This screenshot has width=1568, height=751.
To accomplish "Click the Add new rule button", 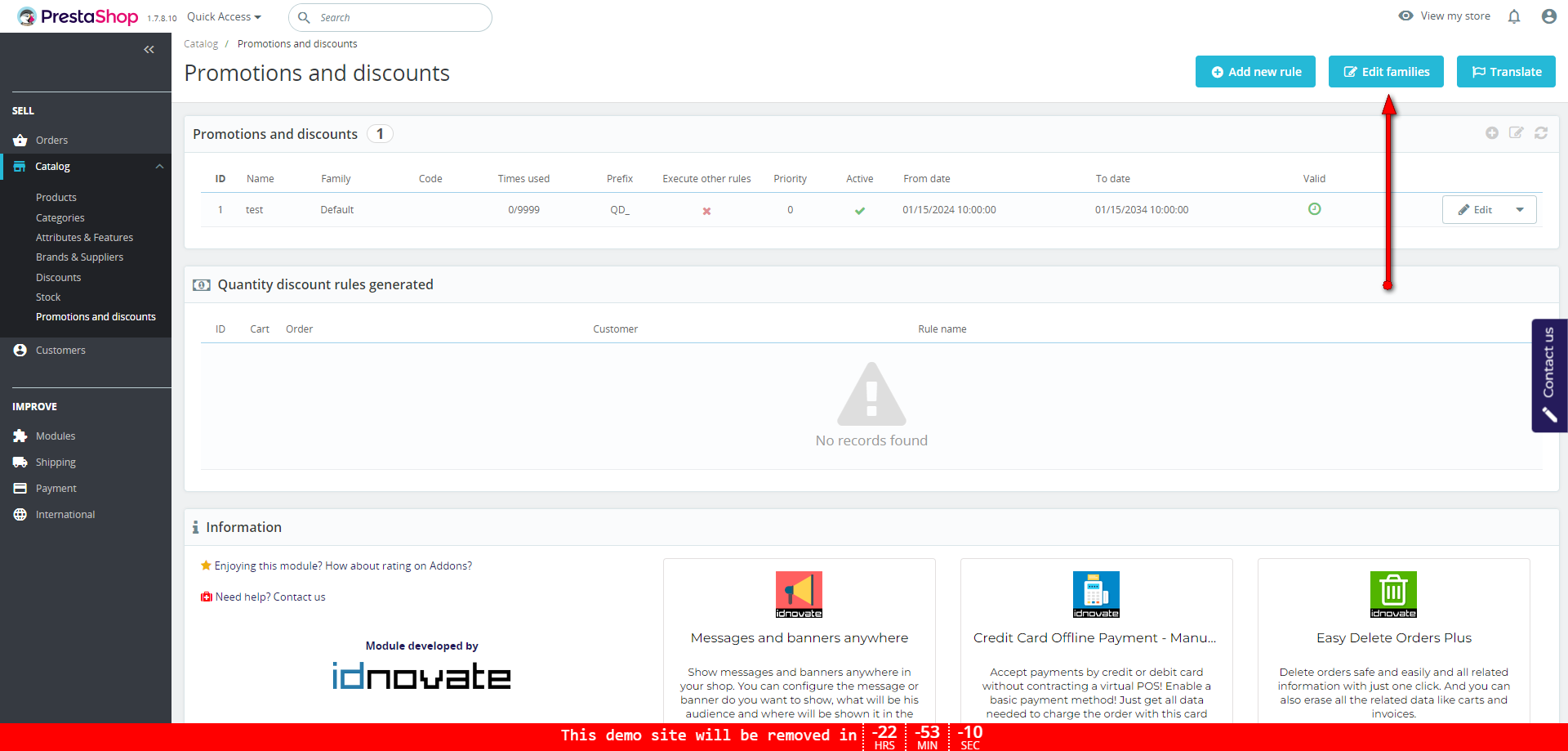I will coord(1255,72).
